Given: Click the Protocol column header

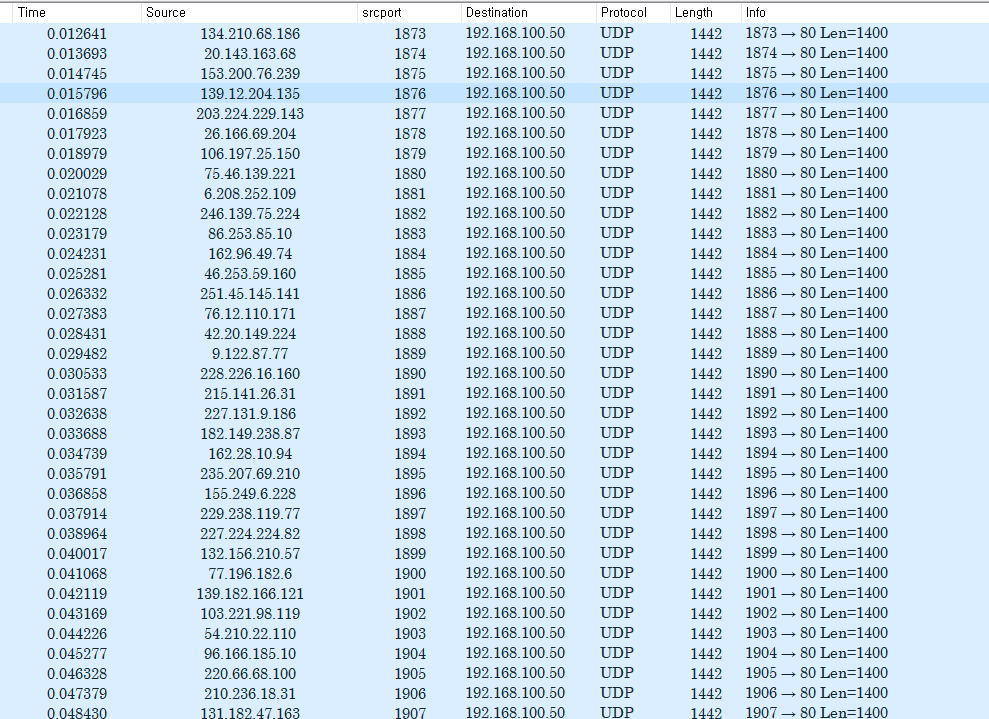Looking at the screenshot, I should click(633, 13).
